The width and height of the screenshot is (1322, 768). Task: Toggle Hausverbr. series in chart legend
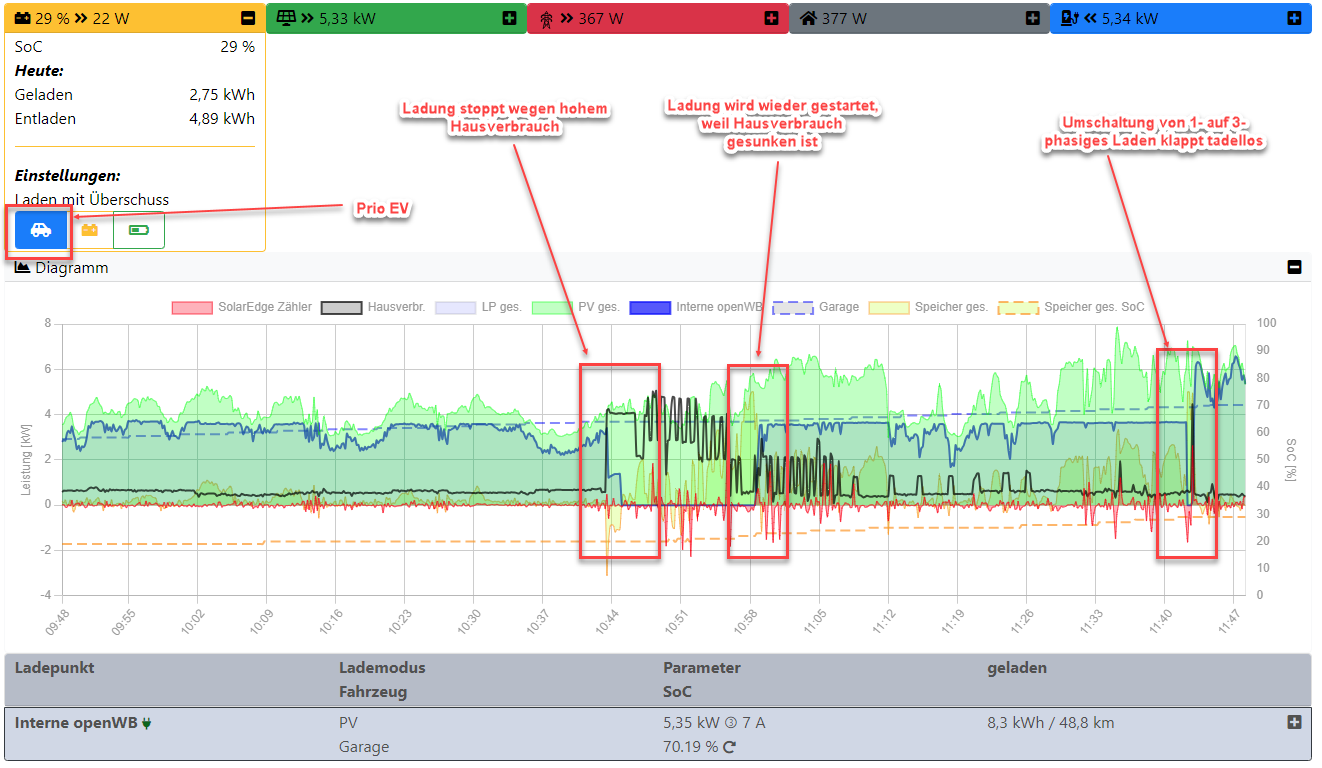341,307
